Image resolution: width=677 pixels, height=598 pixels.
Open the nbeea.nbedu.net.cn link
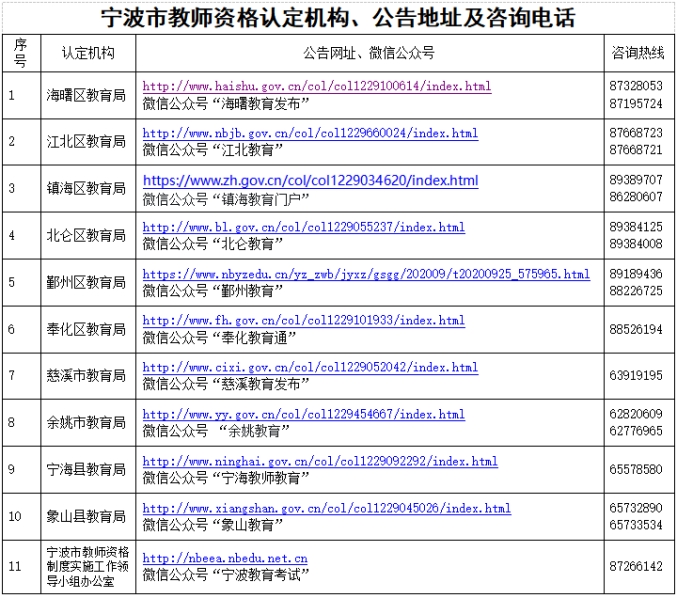tap(225, 559)
